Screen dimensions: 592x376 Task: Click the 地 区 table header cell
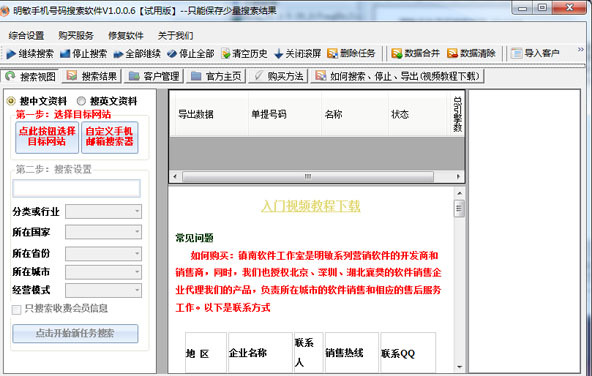coord(206,354)
